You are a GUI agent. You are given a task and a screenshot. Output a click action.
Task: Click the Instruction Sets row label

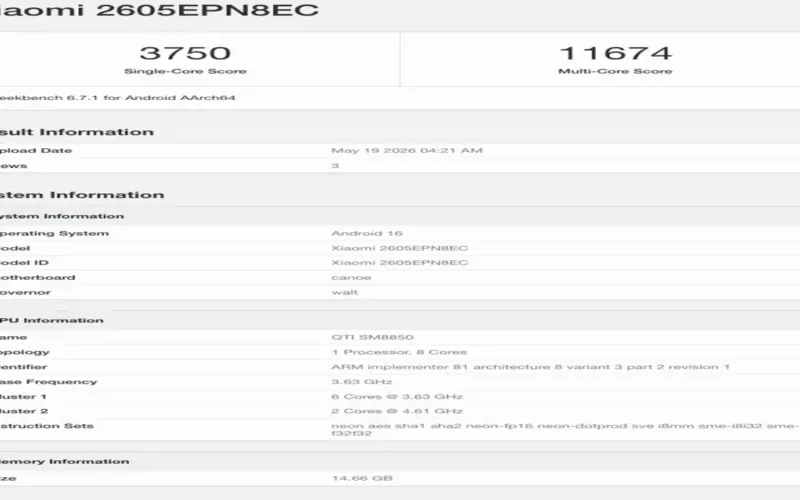[47, 426]
